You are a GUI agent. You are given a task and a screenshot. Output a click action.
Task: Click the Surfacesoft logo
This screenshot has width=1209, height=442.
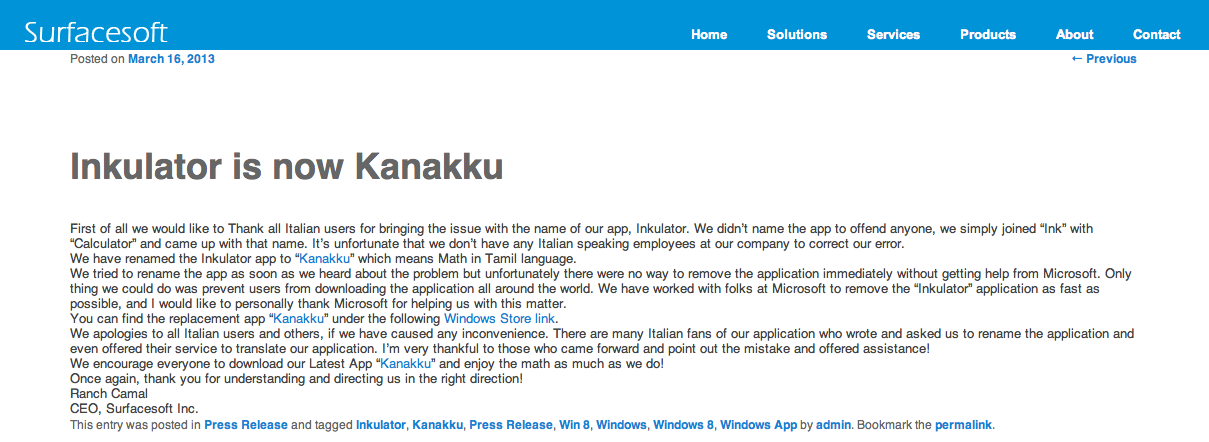pos(96,32)
